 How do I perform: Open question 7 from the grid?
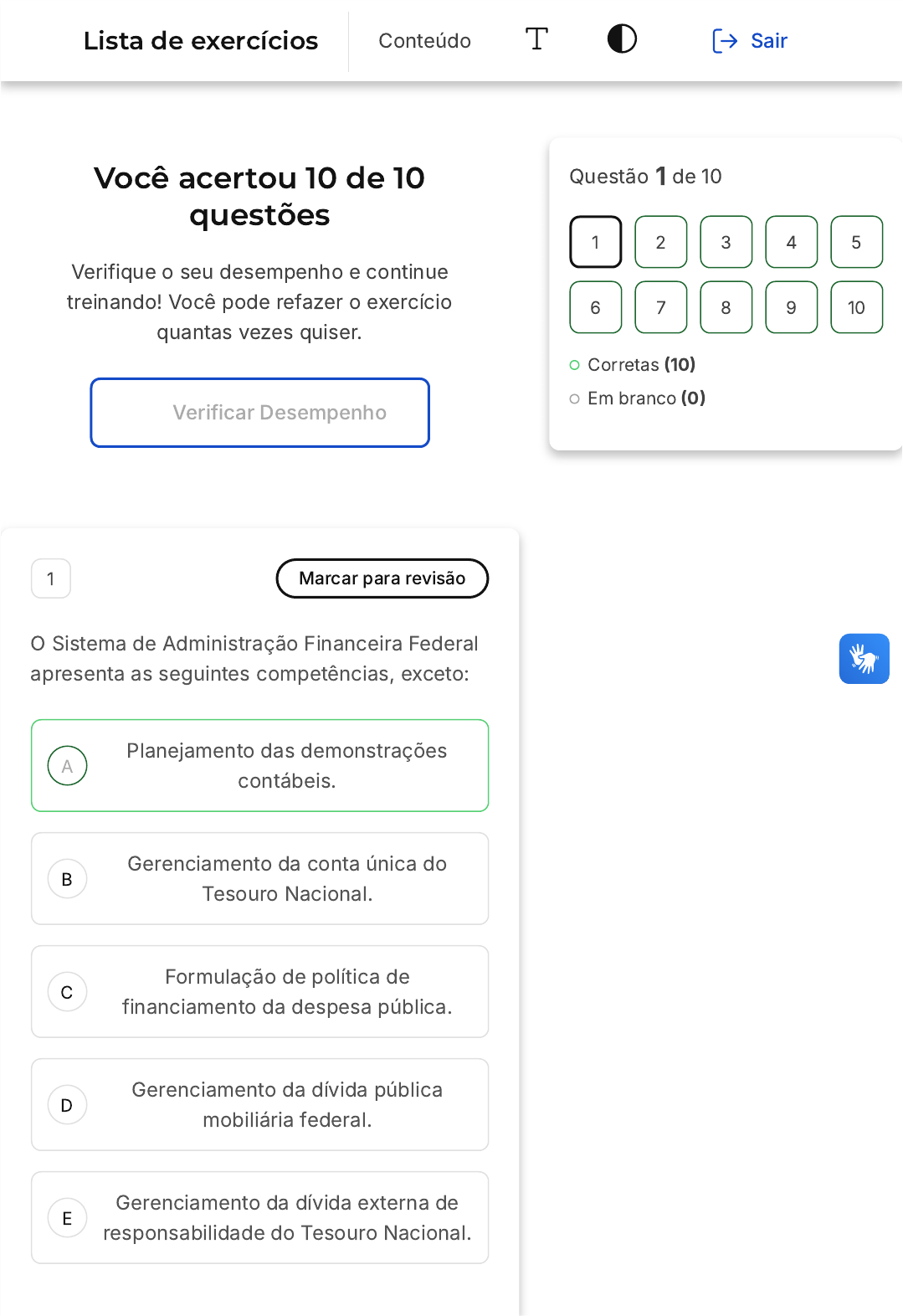pyautogui.click(x=660, y=307)
